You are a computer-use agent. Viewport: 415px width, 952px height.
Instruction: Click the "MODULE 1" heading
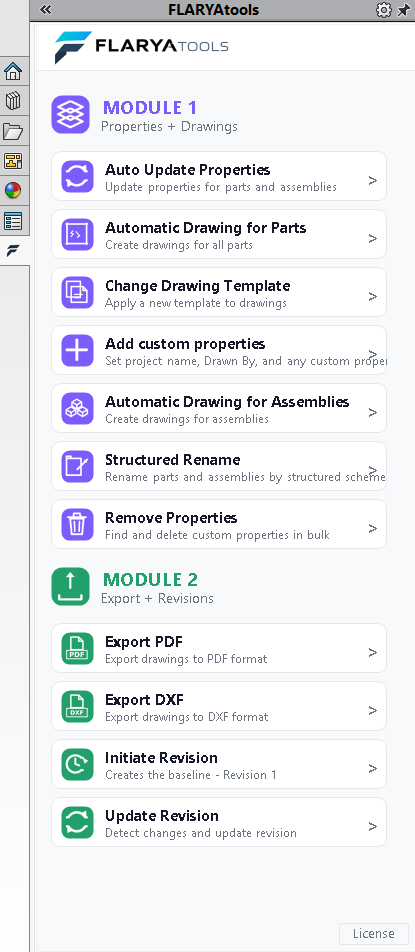coord(150,107)
